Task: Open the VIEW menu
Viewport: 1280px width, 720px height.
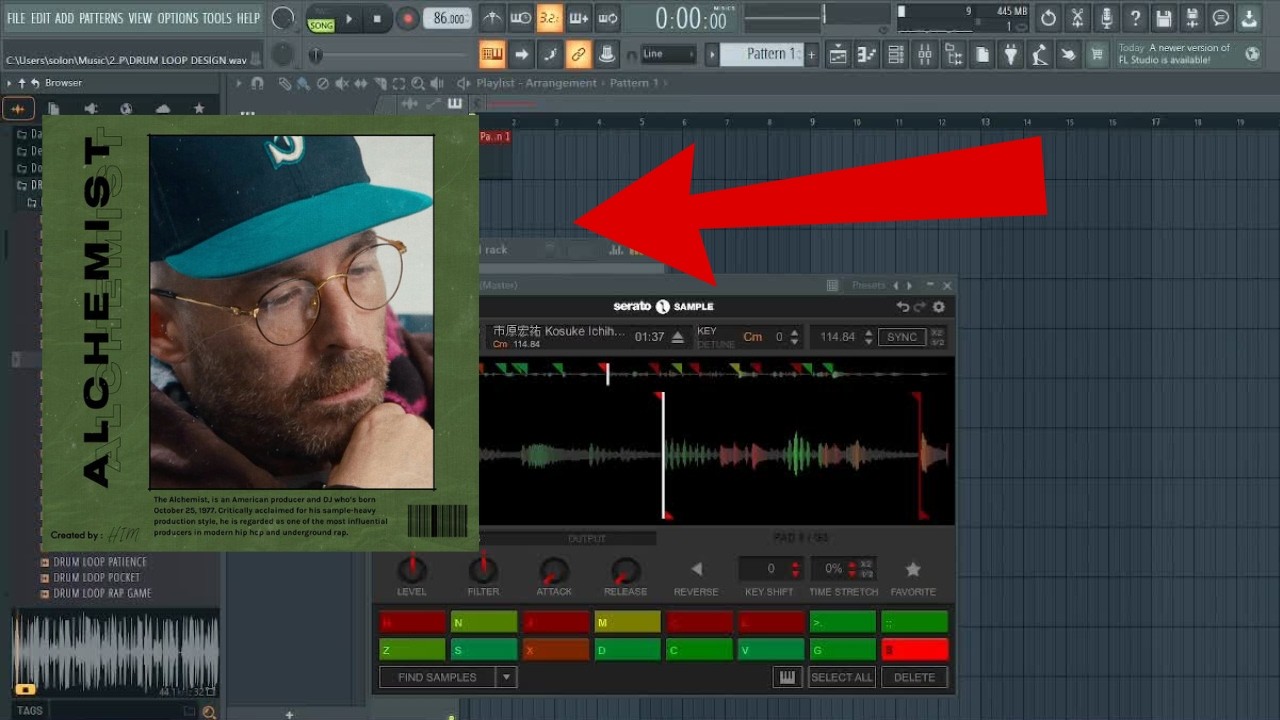Action: pos(140,18)
